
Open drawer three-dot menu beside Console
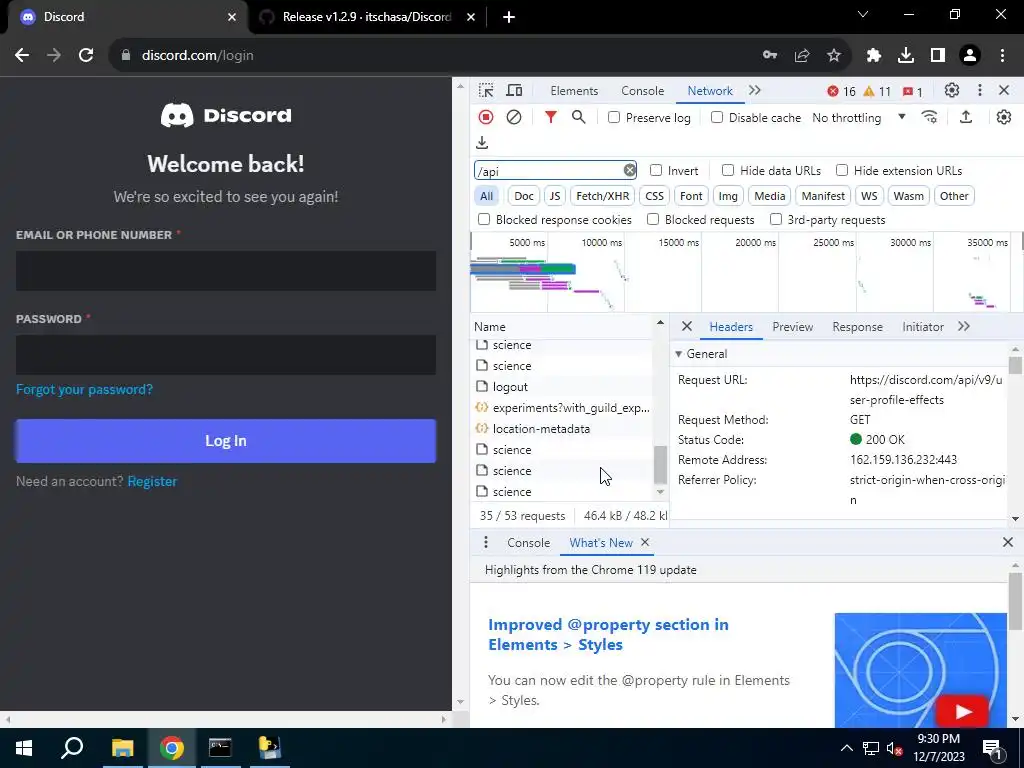coord(485,543)
